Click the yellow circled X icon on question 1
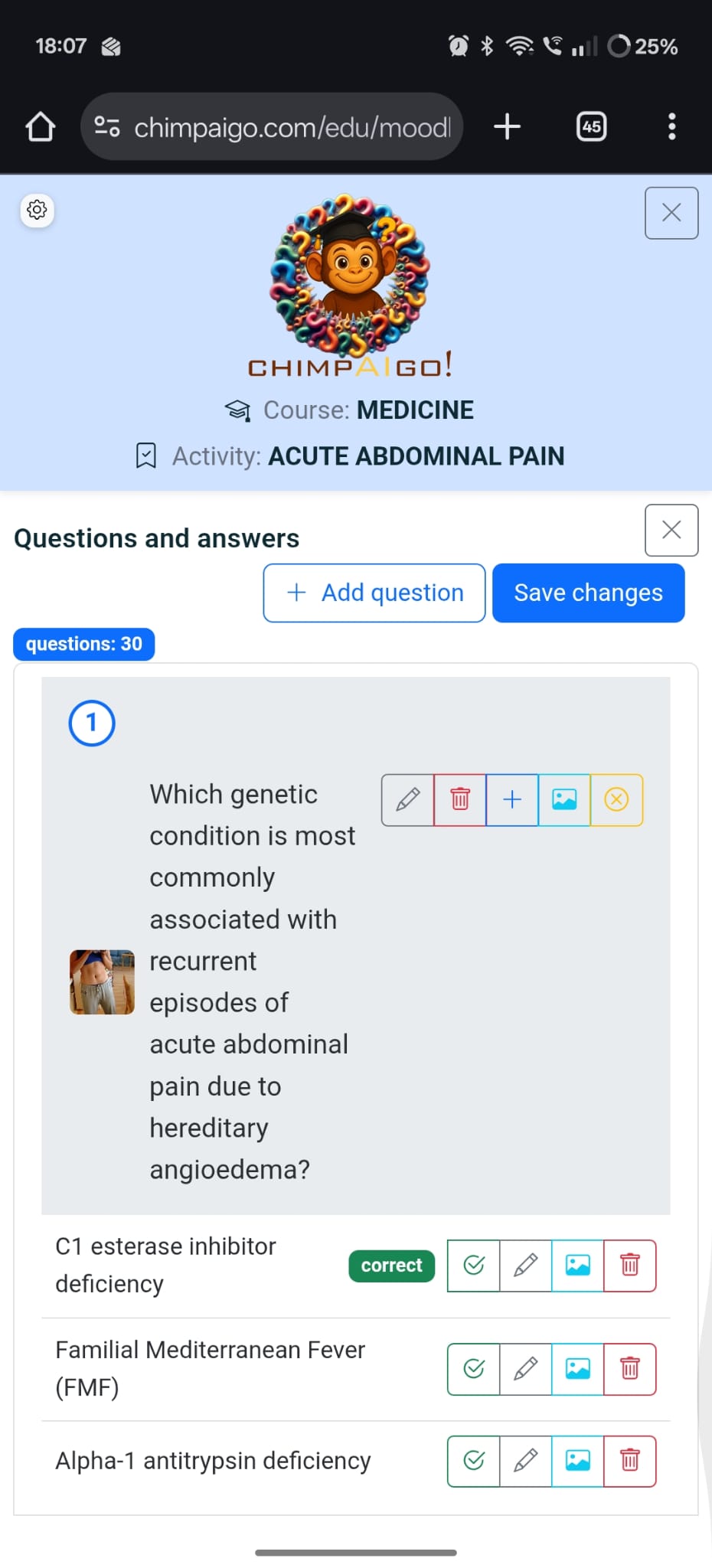 [x=616, y=800]
